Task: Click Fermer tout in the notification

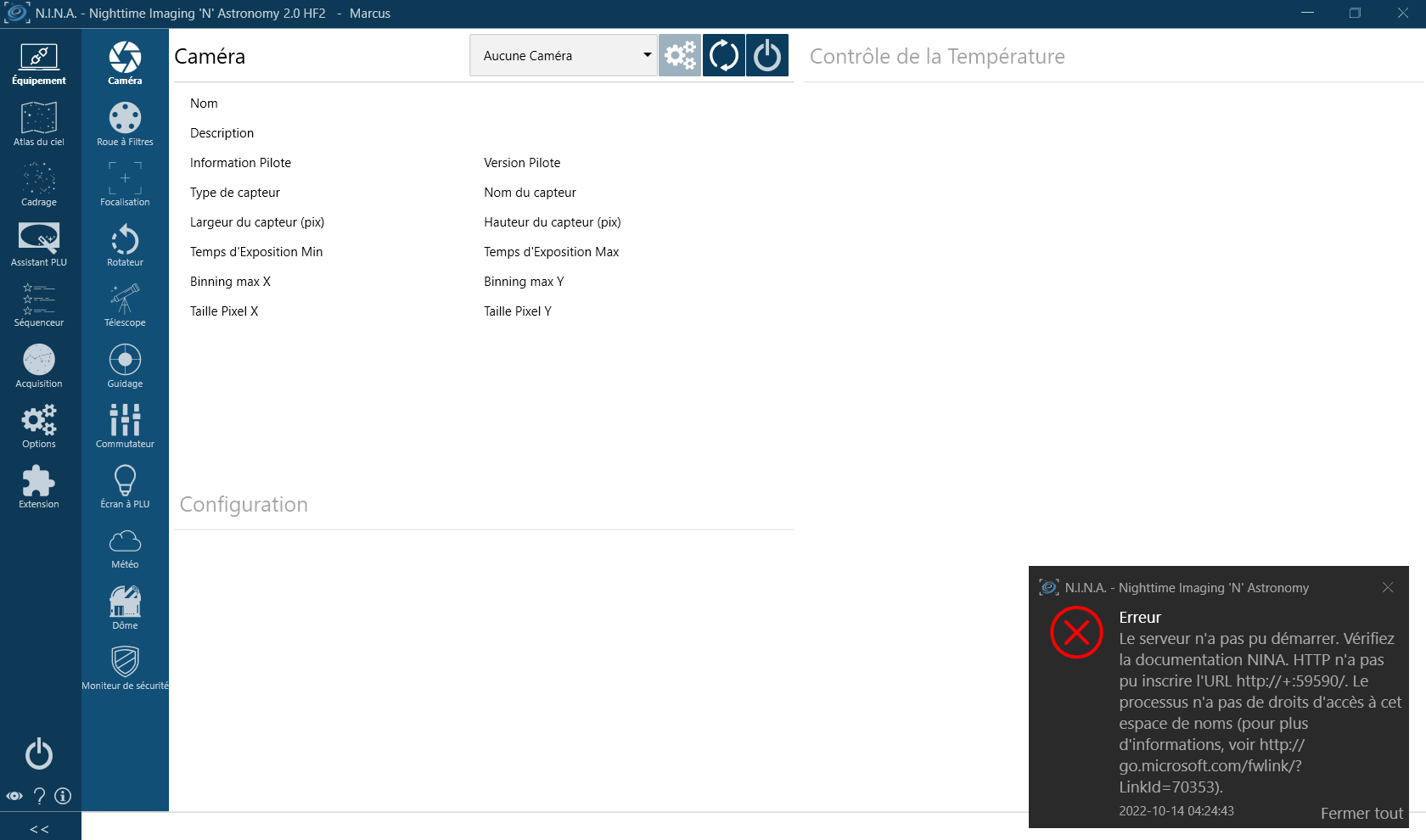Action: (x=1361, y=813)
